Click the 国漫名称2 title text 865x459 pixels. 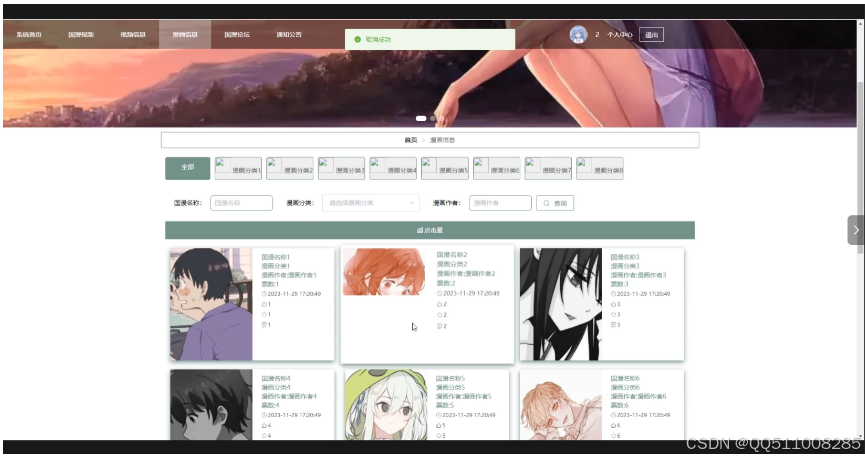pyautogui.click(x=452, y=255)
